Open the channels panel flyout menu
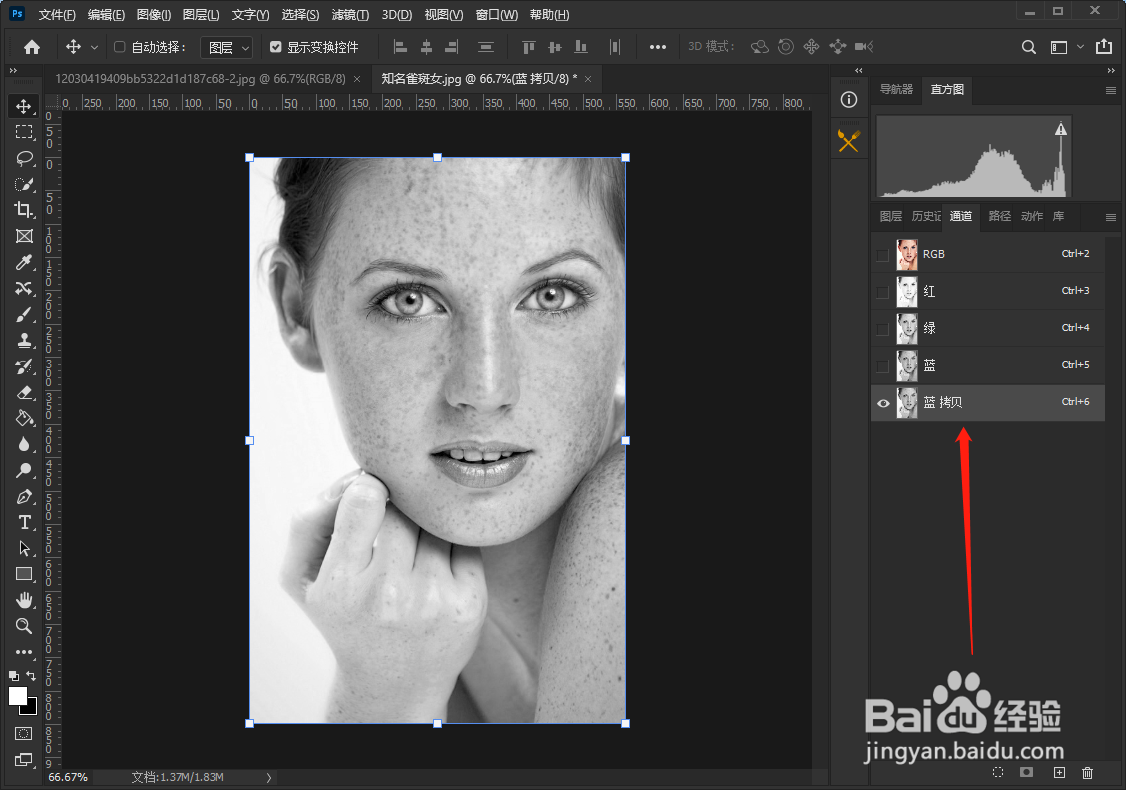Image resolution: width=1126 pixels, height=790 pixels. (1110, 217)
